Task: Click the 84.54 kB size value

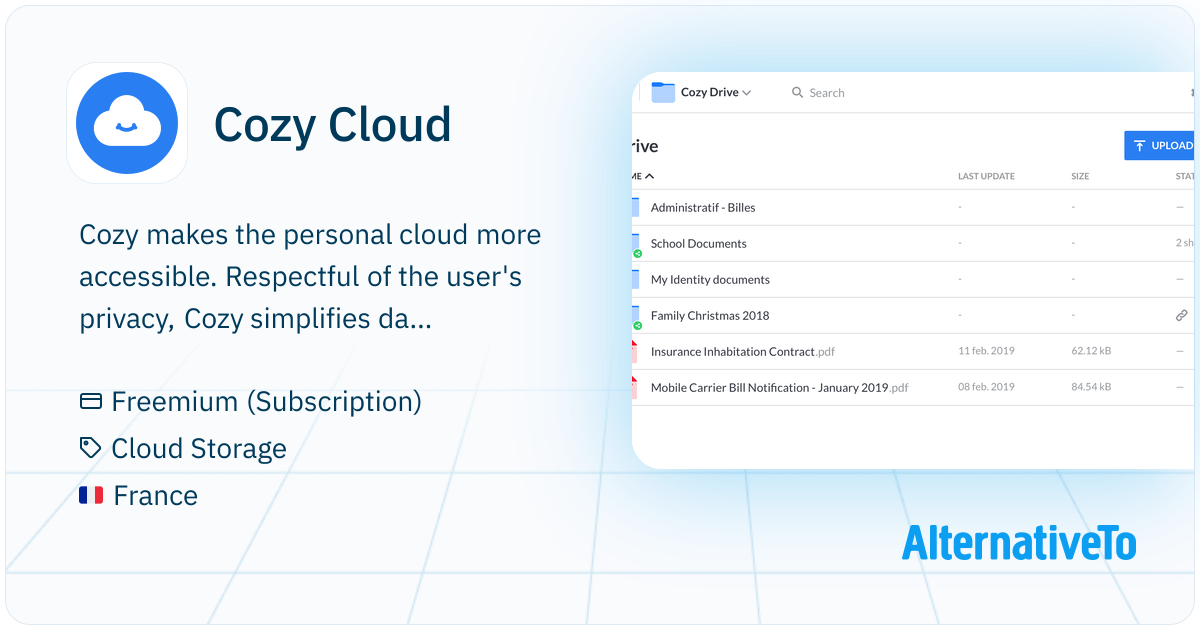Action: 1091,387
